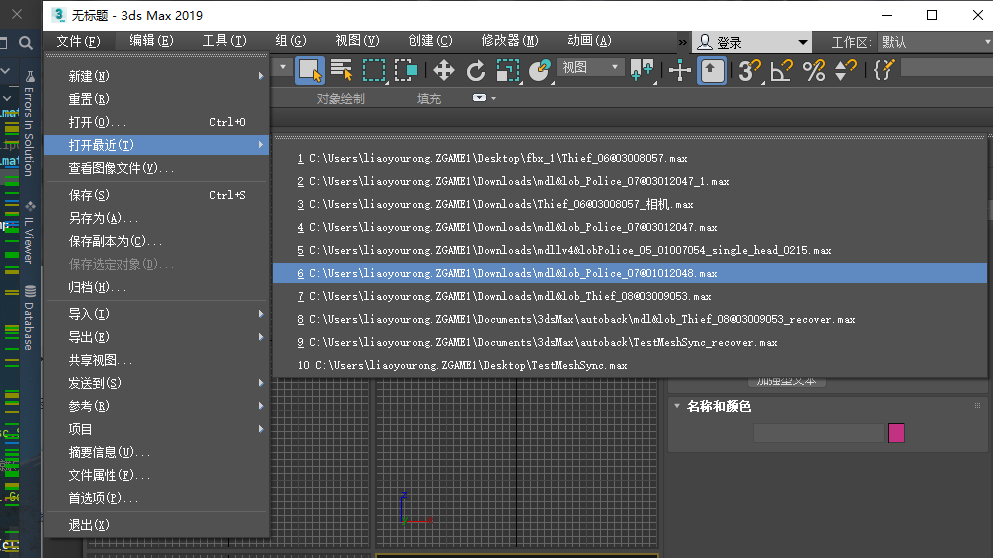This screenshot has height=558, width=993.
Task: Expand the 导入(I) submenu
Action: [156, 314]
